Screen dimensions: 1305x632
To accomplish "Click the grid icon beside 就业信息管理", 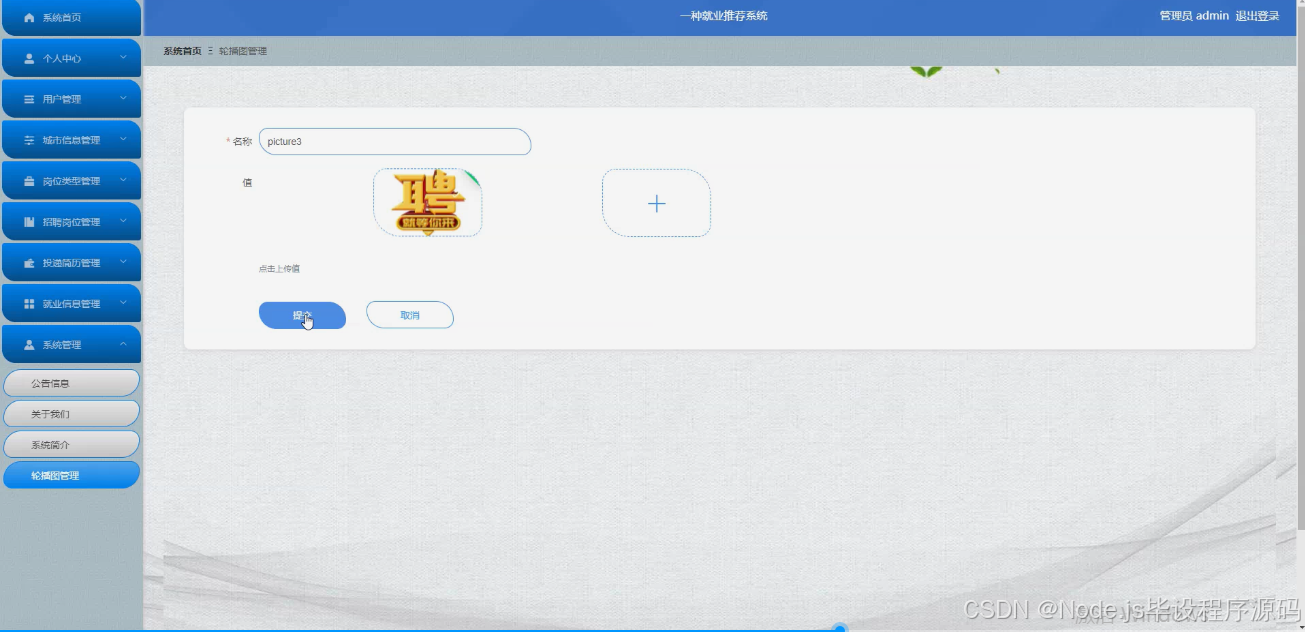I will click(x=29, y=304).
